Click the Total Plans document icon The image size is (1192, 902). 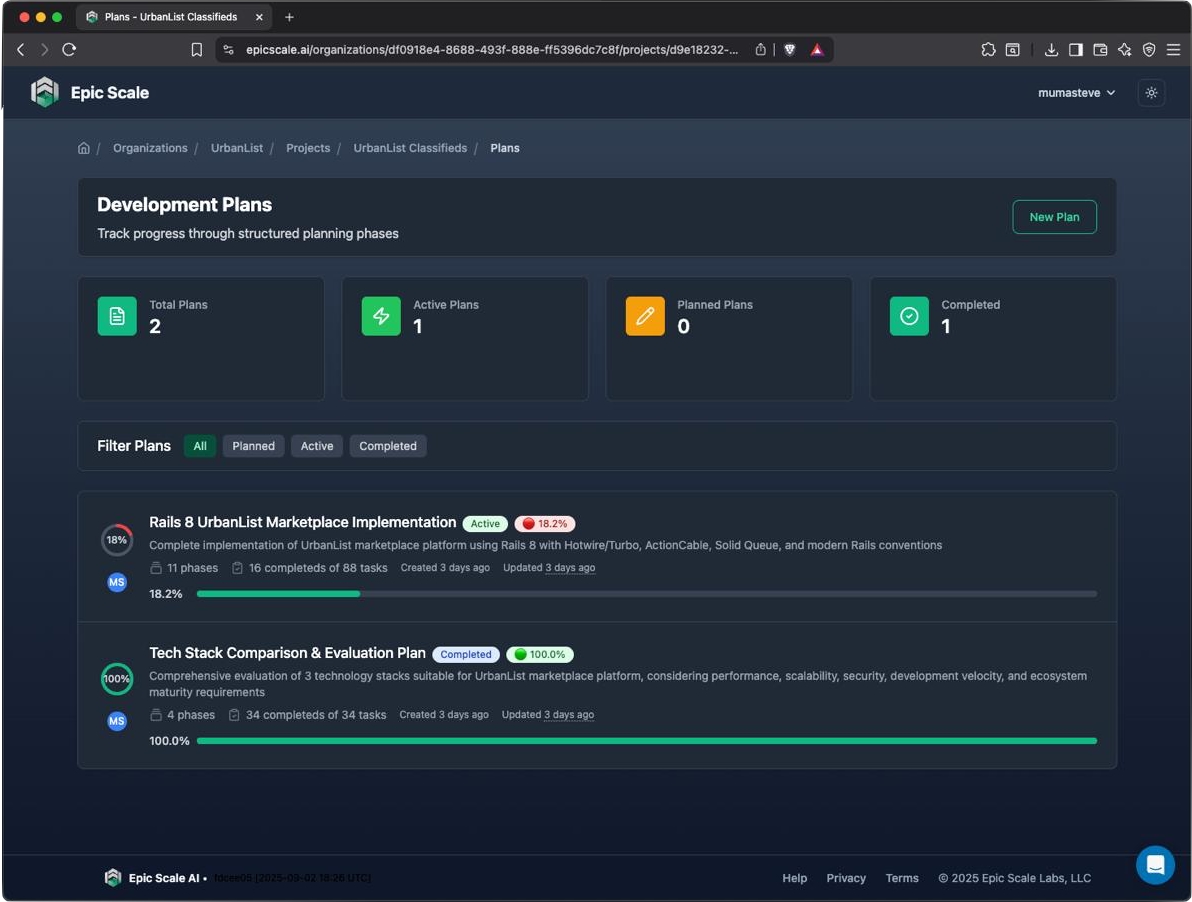[117, 316]
